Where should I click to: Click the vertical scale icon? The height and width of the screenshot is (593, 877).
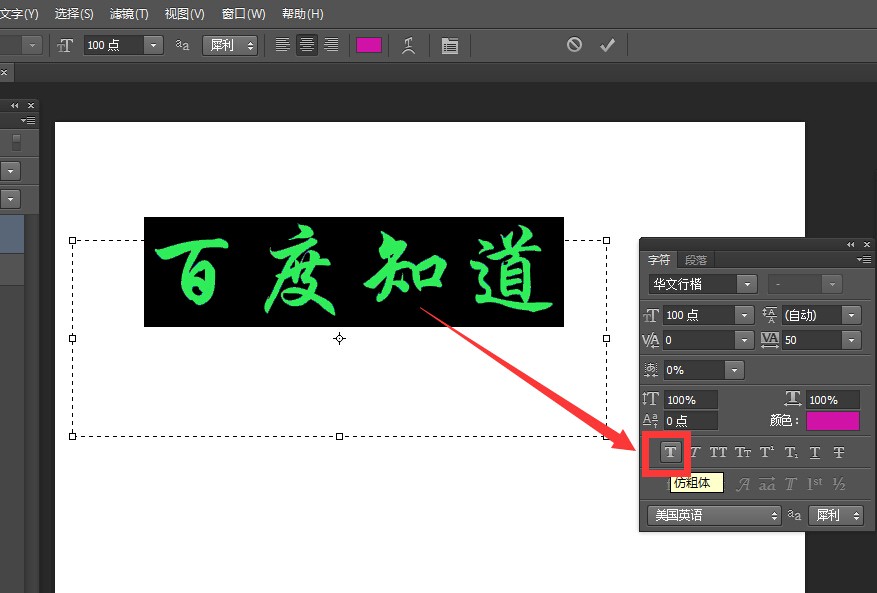(650, 399)
